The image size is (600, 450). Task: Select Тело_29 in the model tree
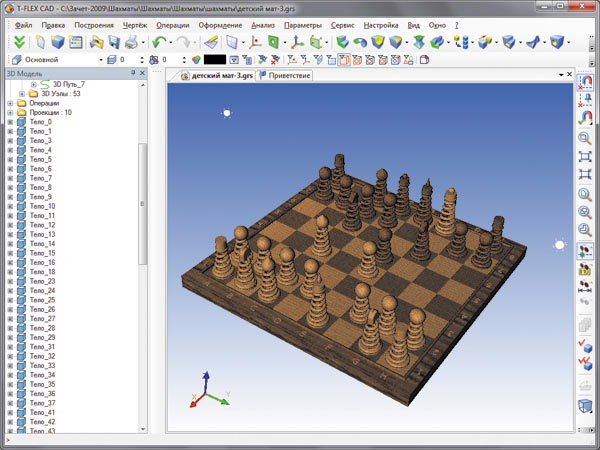click(42, 338)
